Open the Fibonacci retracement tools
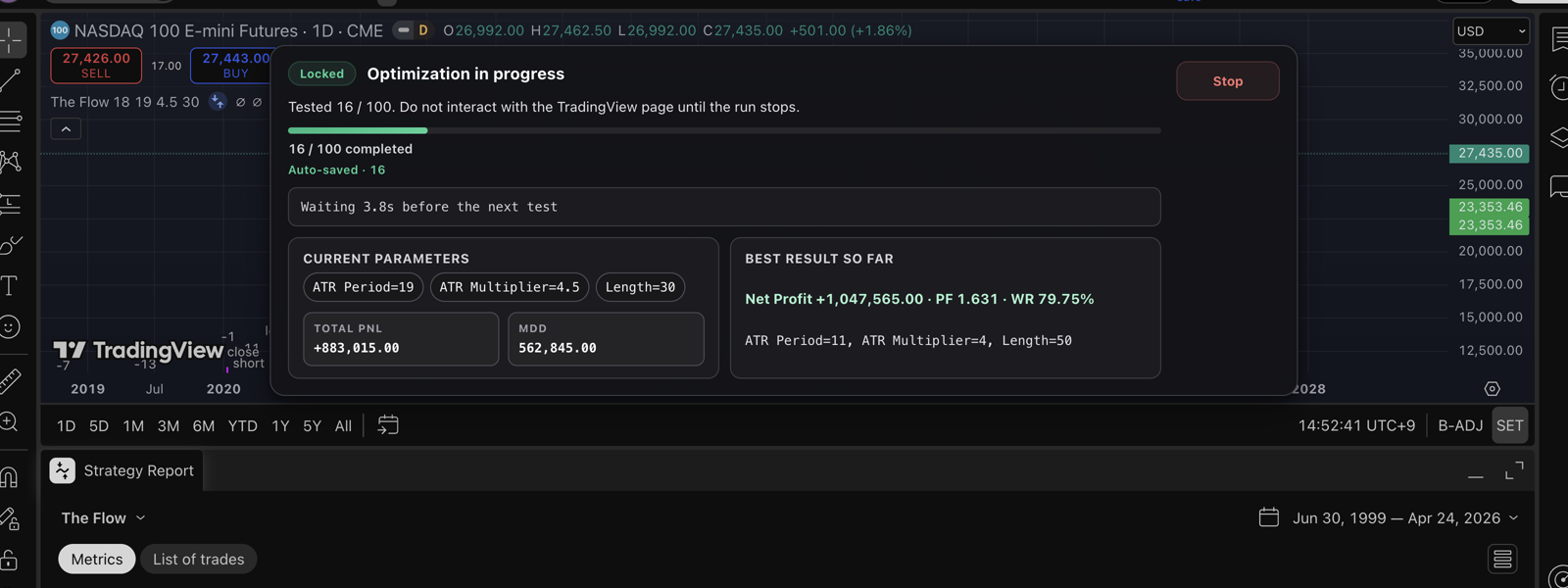 pyautogui.click(x=11, y=122)
